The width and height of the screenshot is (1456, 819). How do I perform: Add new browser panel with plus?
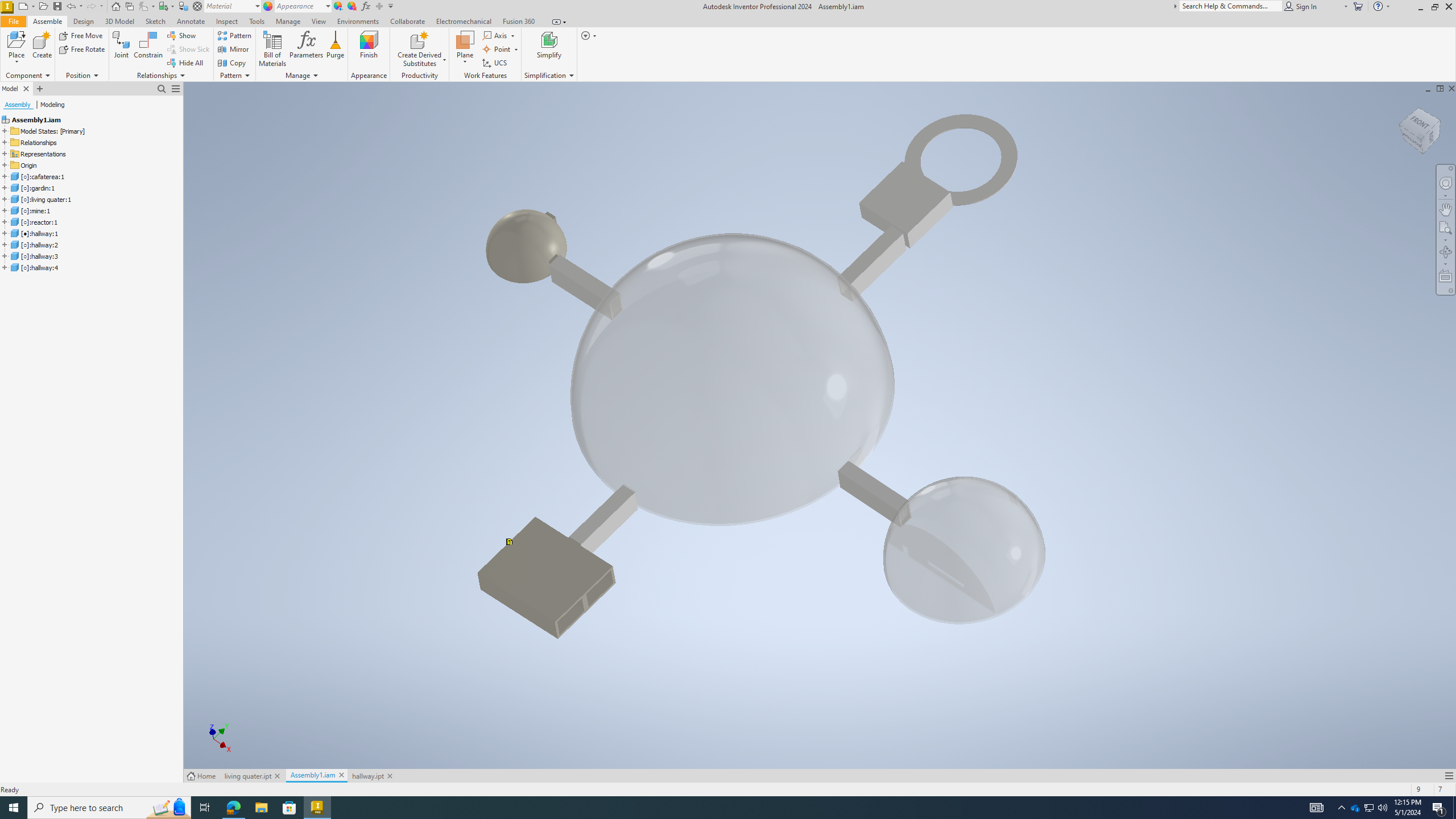point(39,89)
